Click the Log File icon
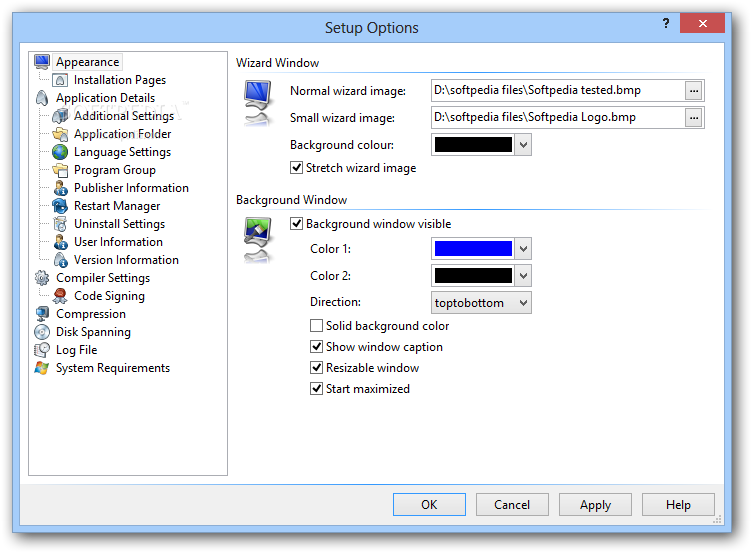 42,350
